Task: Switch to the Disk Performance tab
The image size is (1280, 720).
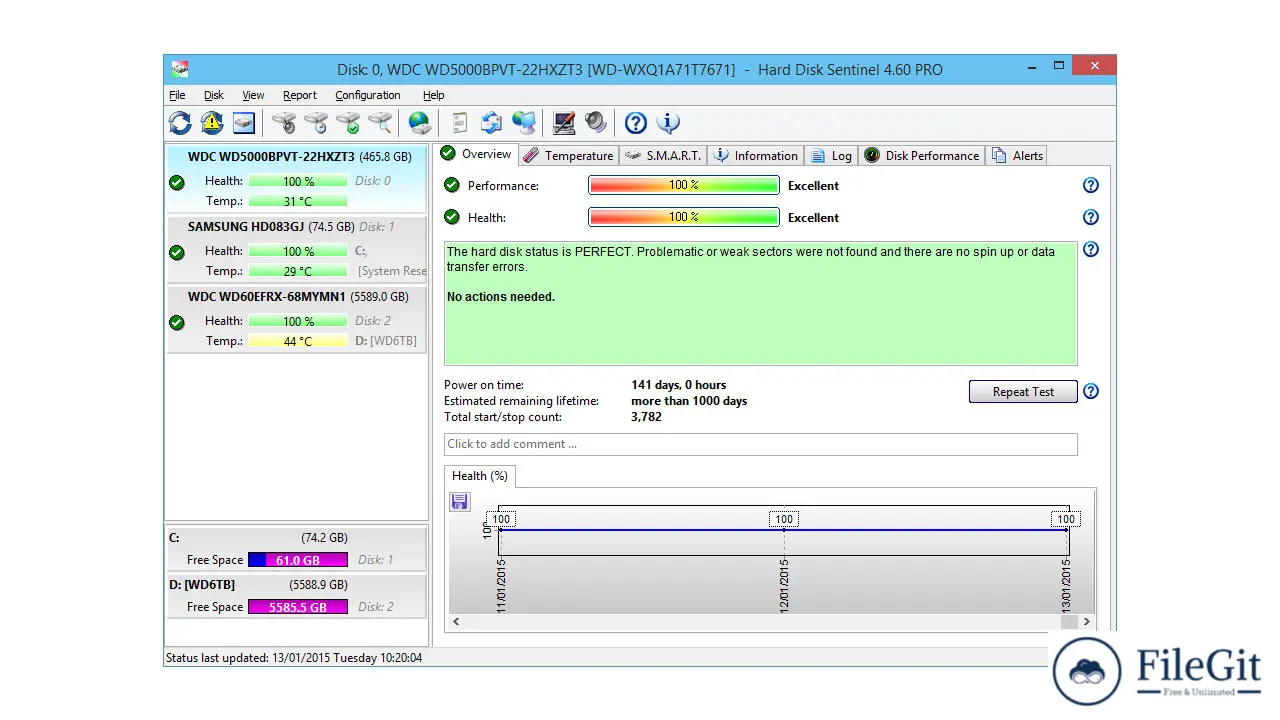Action: (922, 155)
